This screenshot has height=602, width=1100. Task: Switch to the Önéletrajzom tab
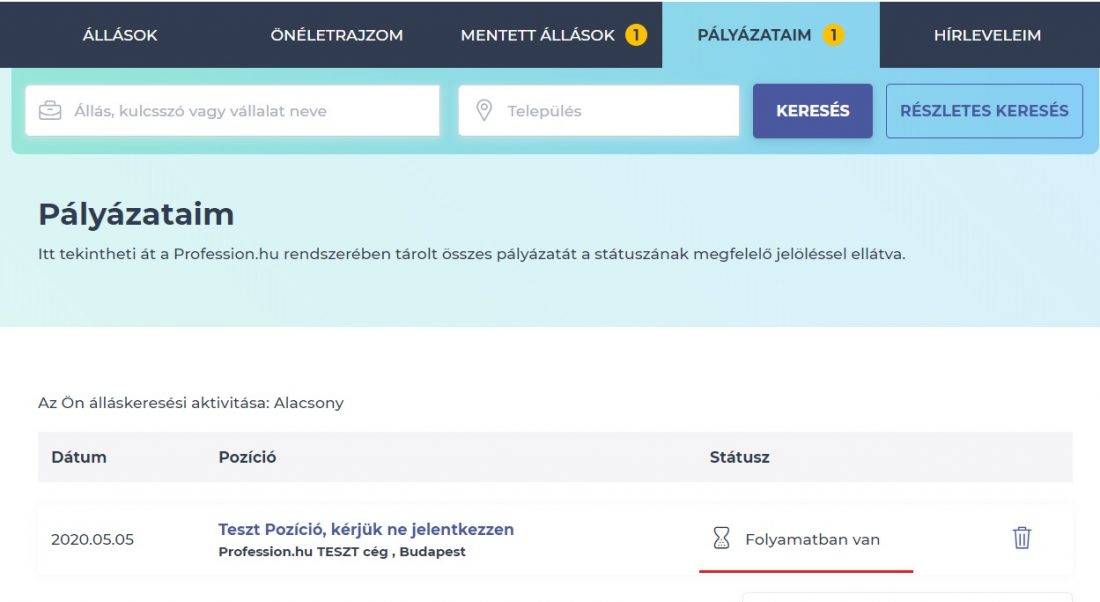click(x=336, y=35)
